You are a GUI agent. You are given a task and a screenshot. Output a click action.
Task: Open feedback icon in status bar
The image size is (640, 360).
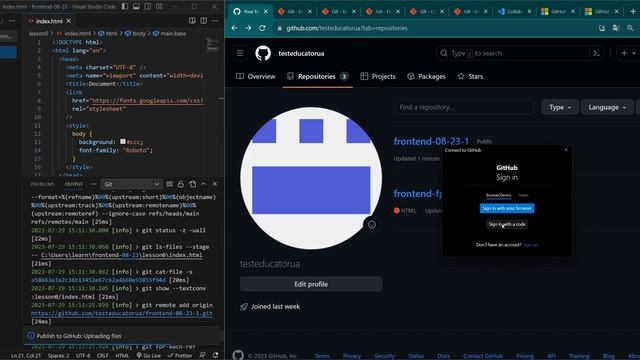tap(202, 356)
